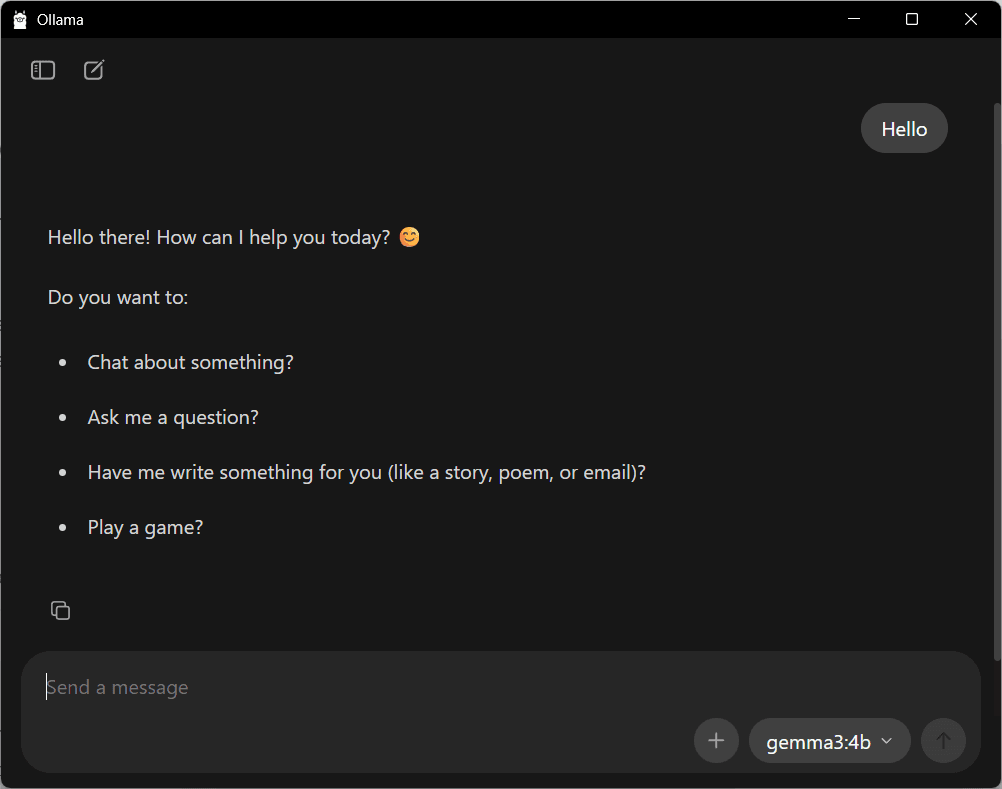Screen dimensions: 1002x789
Task: Click the "Have me write something for you" bullet
Action: coord(366,472)
